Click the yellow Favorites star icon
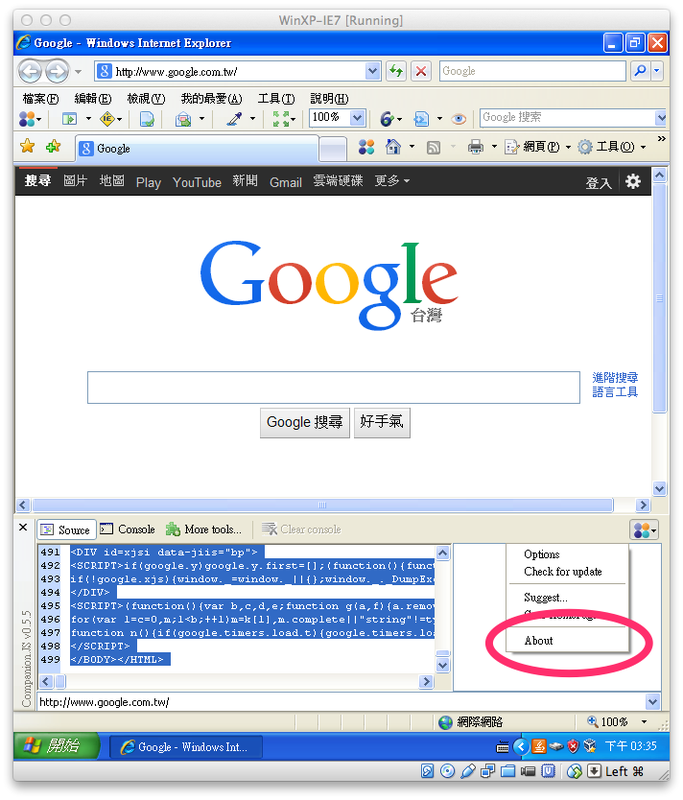 coord(28,147)
